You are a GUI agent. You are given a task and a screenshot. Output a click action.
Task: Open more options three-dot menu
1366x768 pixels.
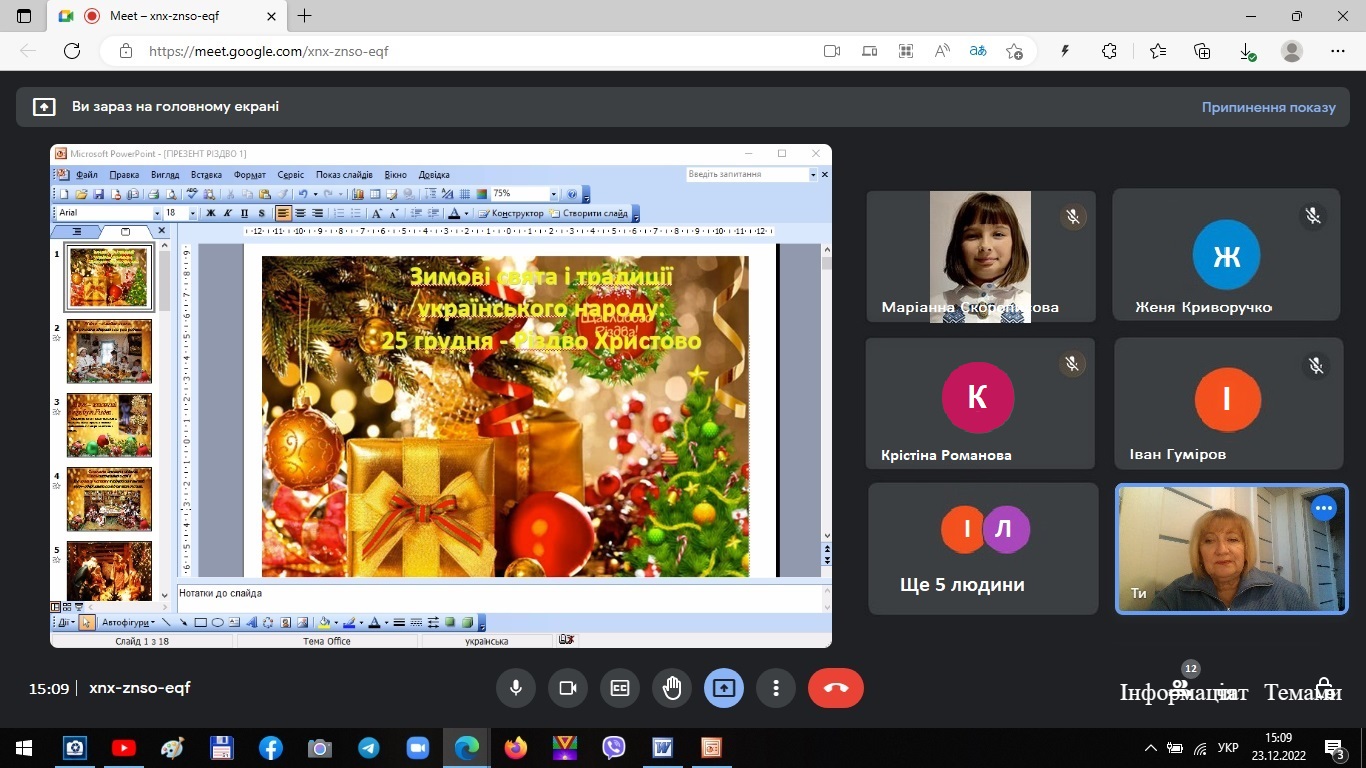coord(776,688)
